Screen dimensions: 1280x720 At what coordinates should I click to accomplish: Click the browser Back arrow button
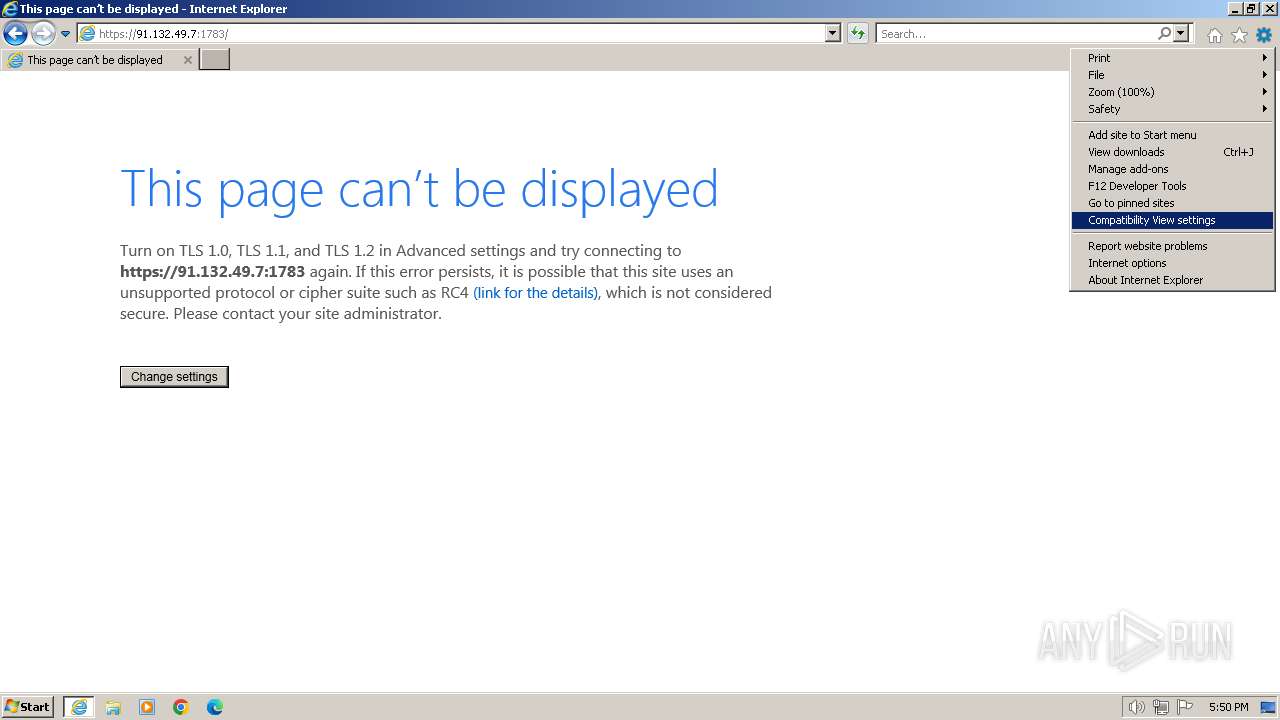click(15, 34)
